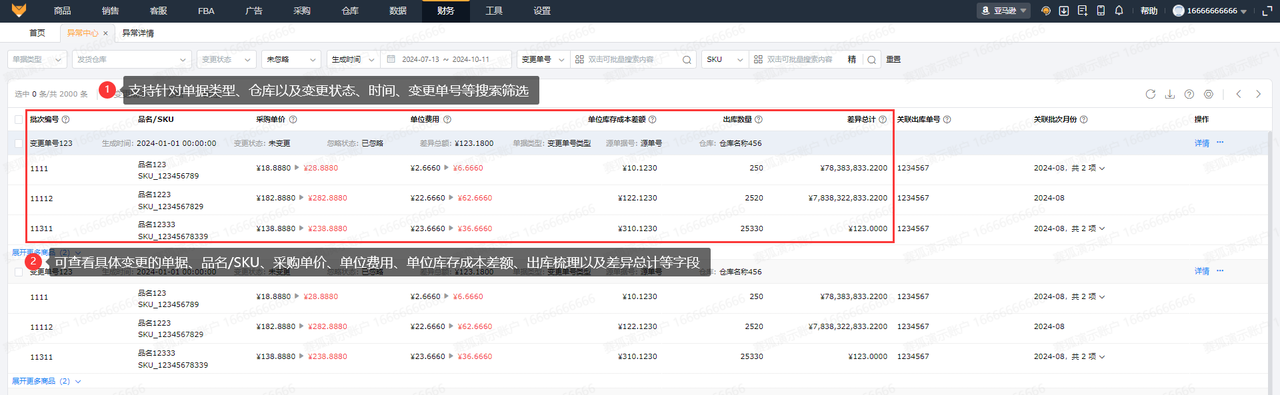Click the help icon beside 关联批次月份
Image resolution: width=1280 pixels, height=395 pixels.
(1084, 120)
